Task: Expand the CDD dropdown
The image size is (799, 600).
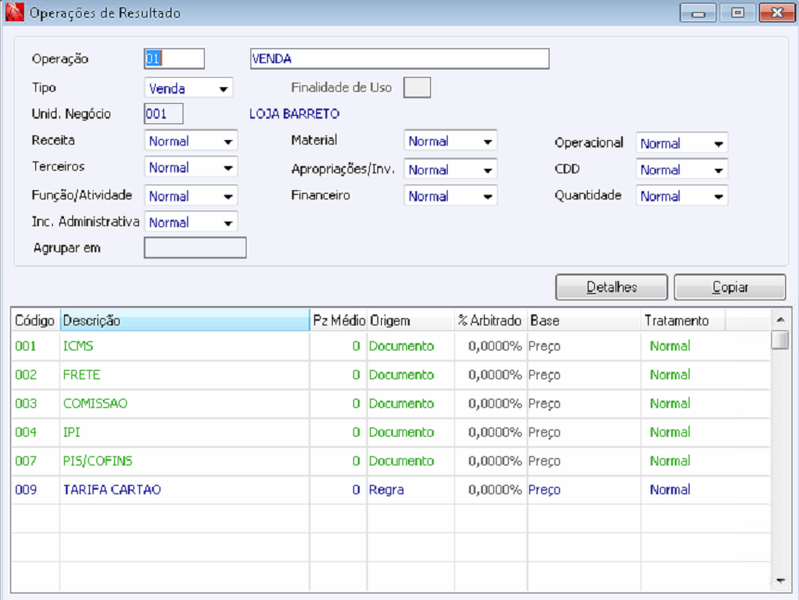Action: (x=682, y=170)
